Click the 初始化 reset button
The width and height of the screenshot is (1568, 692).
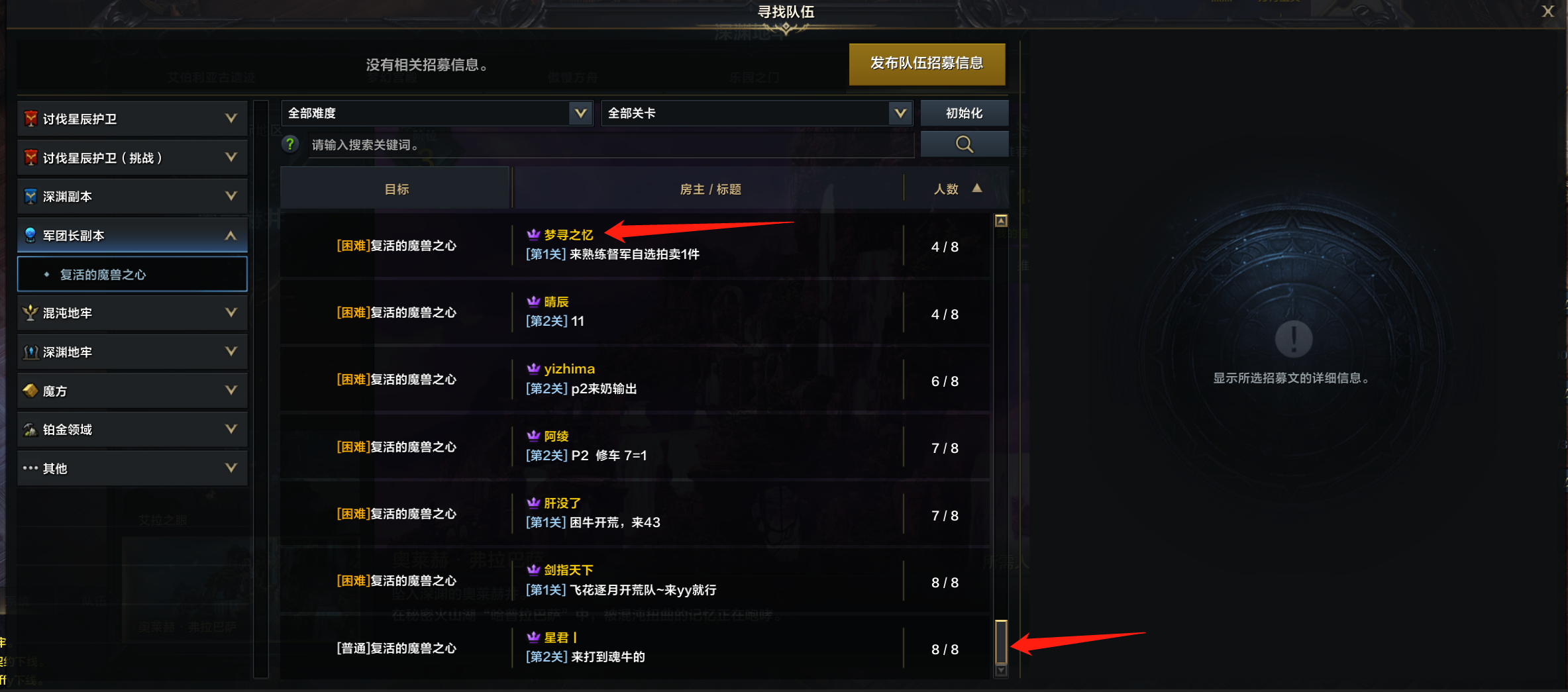point(964,113)
